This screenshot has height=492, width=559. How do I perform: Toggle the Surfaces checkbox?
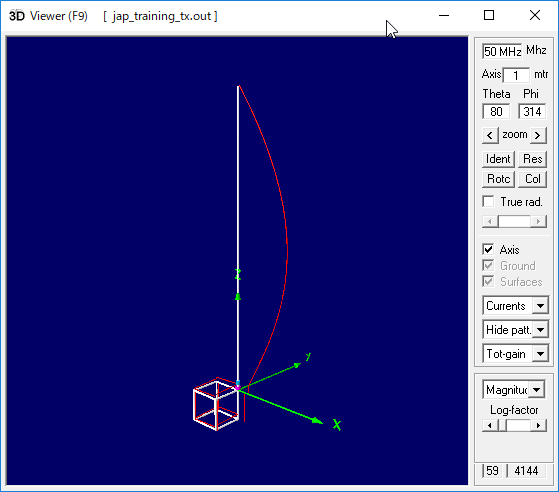488,281
